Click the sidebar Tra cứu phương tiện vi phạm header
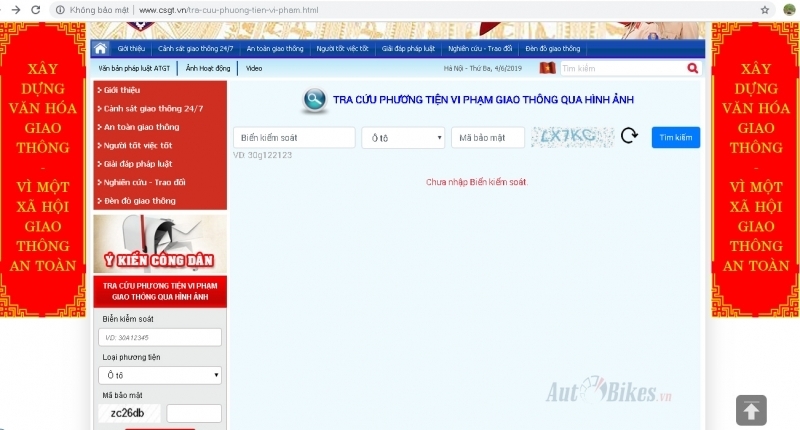800x430 pixels. click(160, 291)
